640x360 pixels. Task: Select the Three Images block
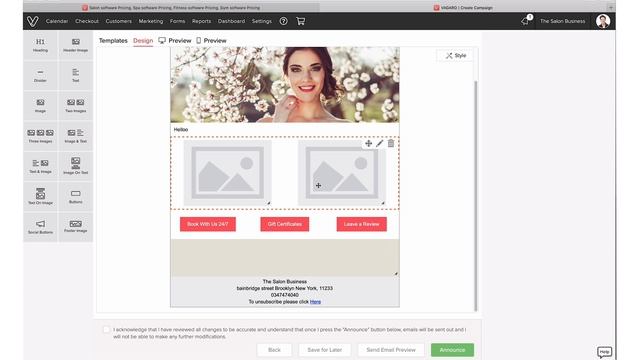pos(40,136)
